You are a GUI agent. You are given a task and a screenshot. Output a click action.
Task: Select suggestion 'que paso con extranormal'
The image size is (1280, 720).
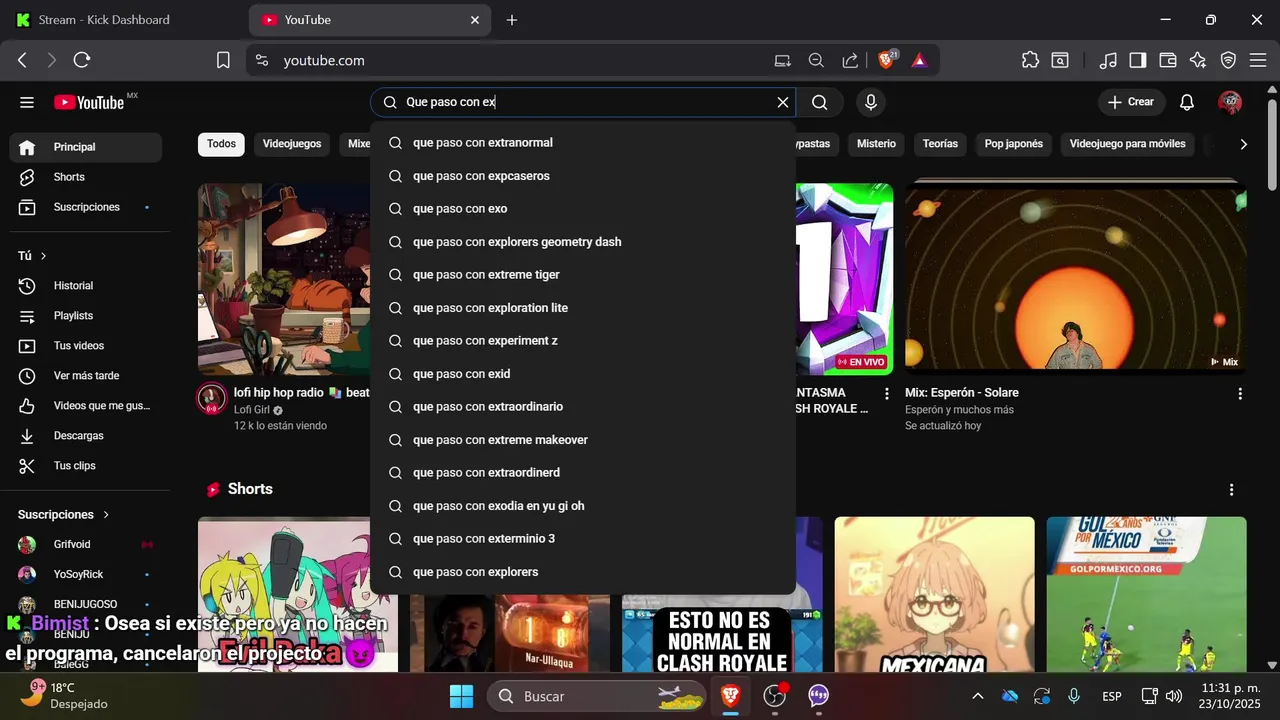[x=583, y=143]
